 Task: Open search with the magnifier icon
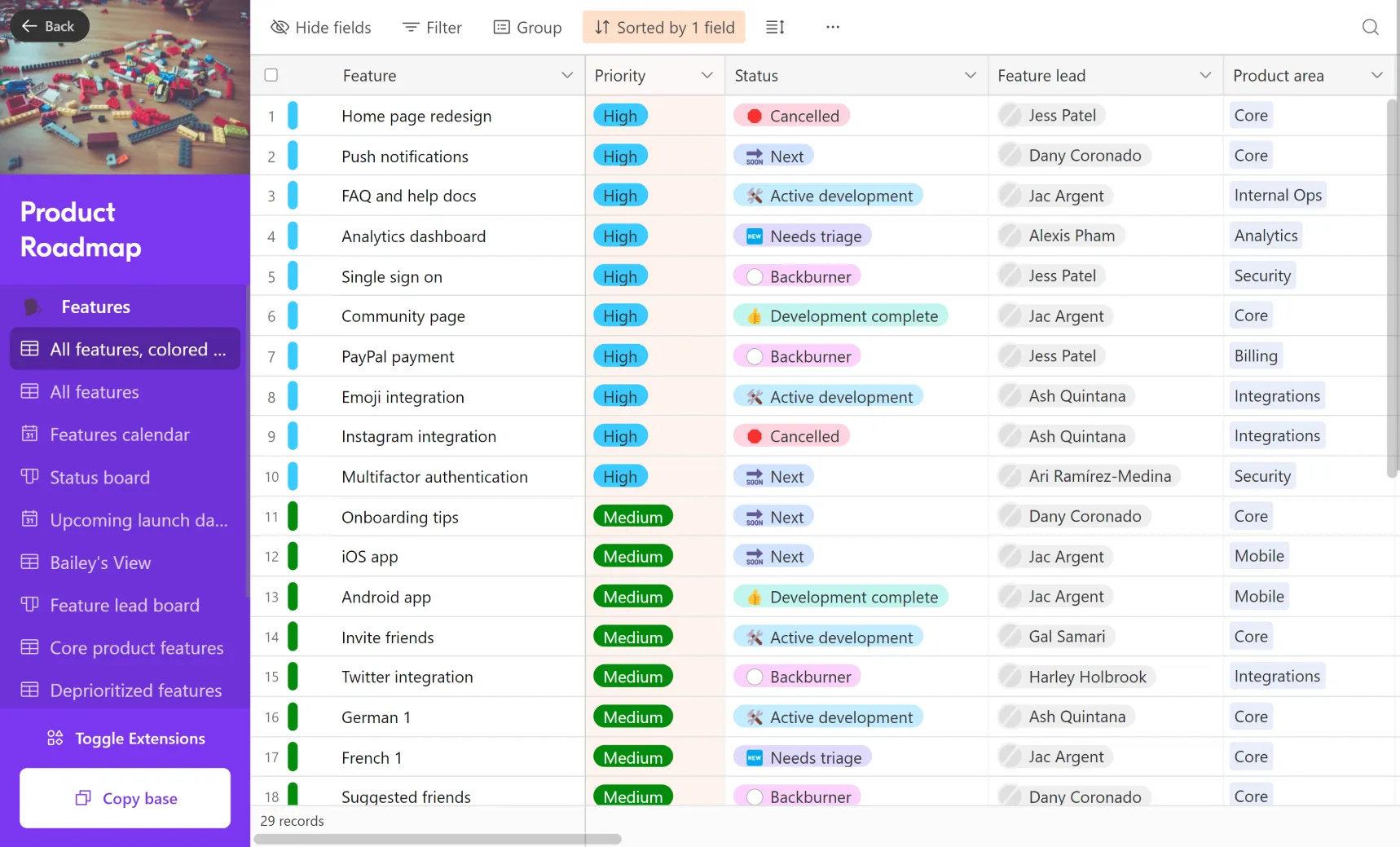click(1370, 27)
